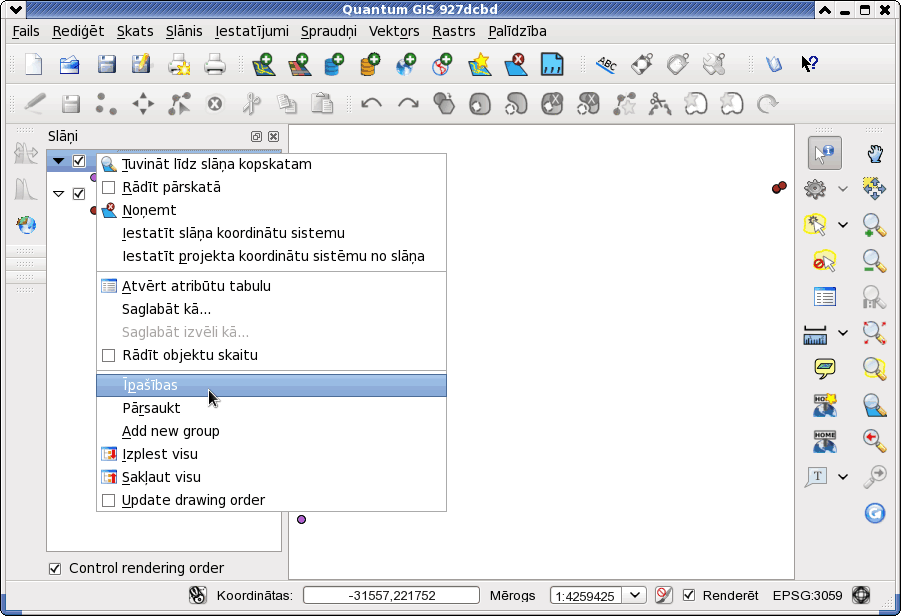Image resolution: width=901 pixels, height=616 pixels.
Task: Select the Identify Features tool
Action: 825,153
